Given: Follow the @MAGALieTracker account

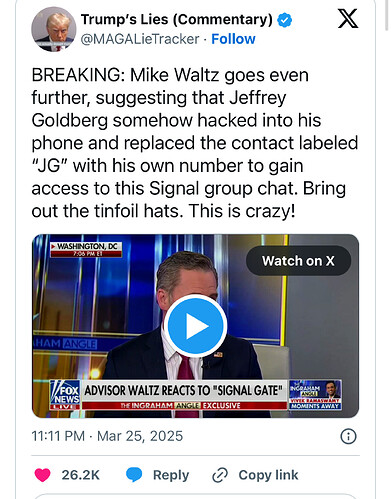Looking at the screenshot, I should 233,39.
